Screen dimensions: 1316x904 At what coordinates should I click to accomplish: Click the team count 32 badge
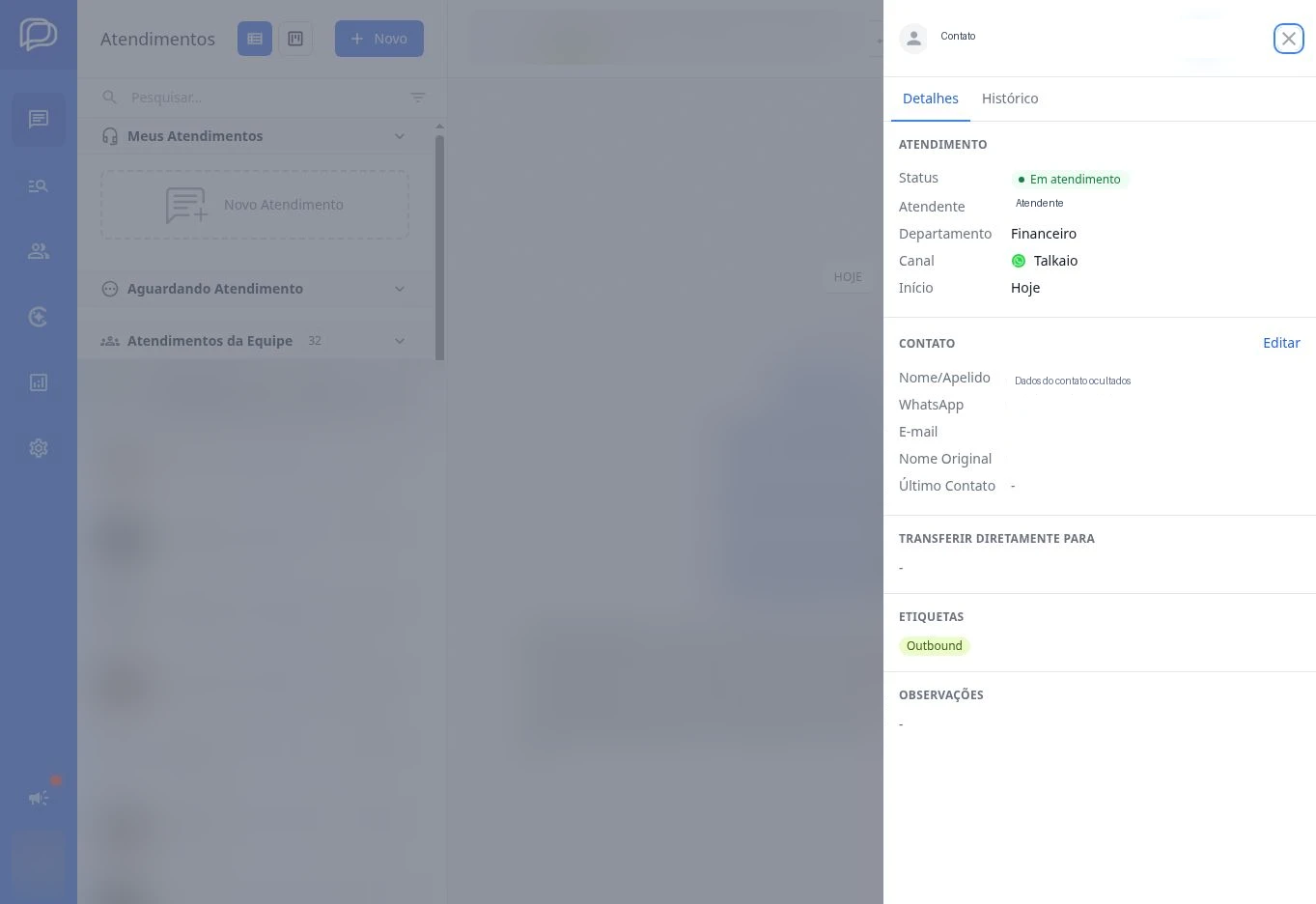pos(315,341)
